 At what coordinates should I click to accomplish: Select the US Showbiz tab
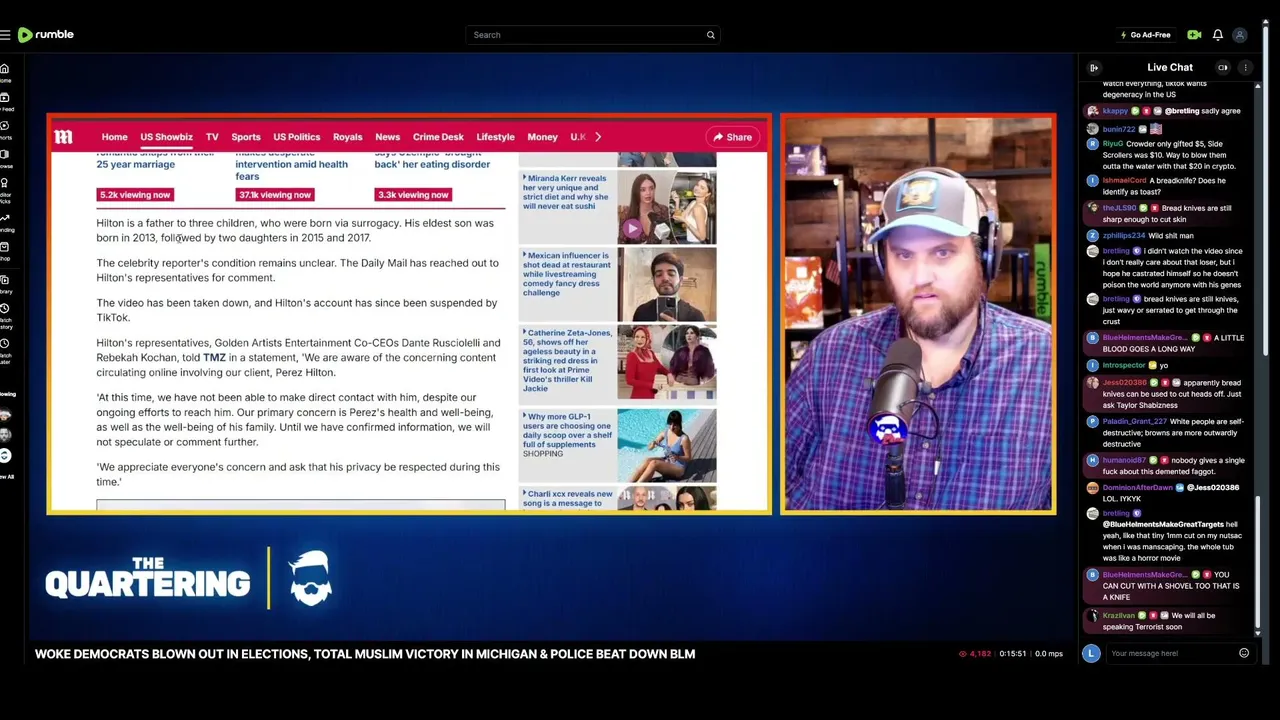click(x=167, y=137)
